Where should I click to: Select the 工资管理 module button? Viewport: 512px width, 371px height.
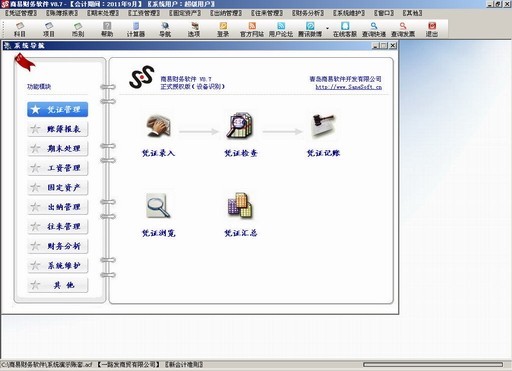[58, 168]
